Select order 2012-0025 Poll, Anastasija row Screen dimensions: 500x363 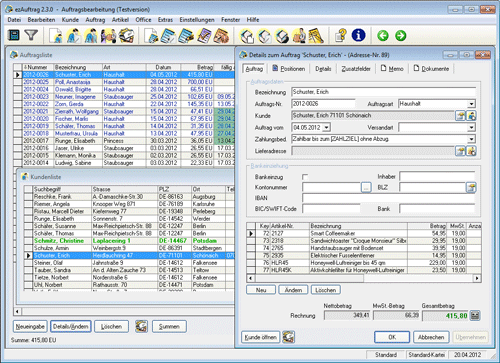click(x=124, y=82)
